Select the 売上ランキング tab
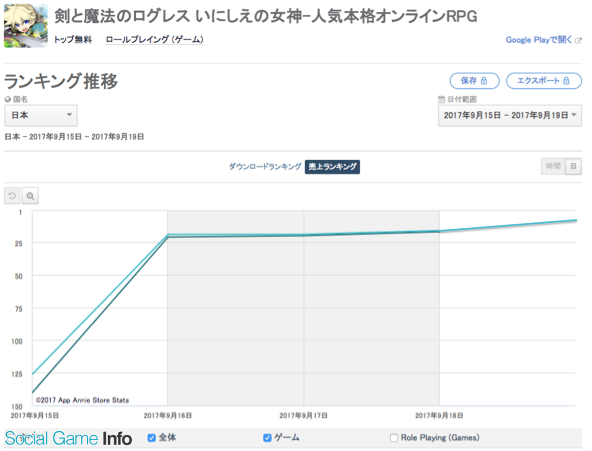Screen dimensions: 592x451 coord(332,167)
